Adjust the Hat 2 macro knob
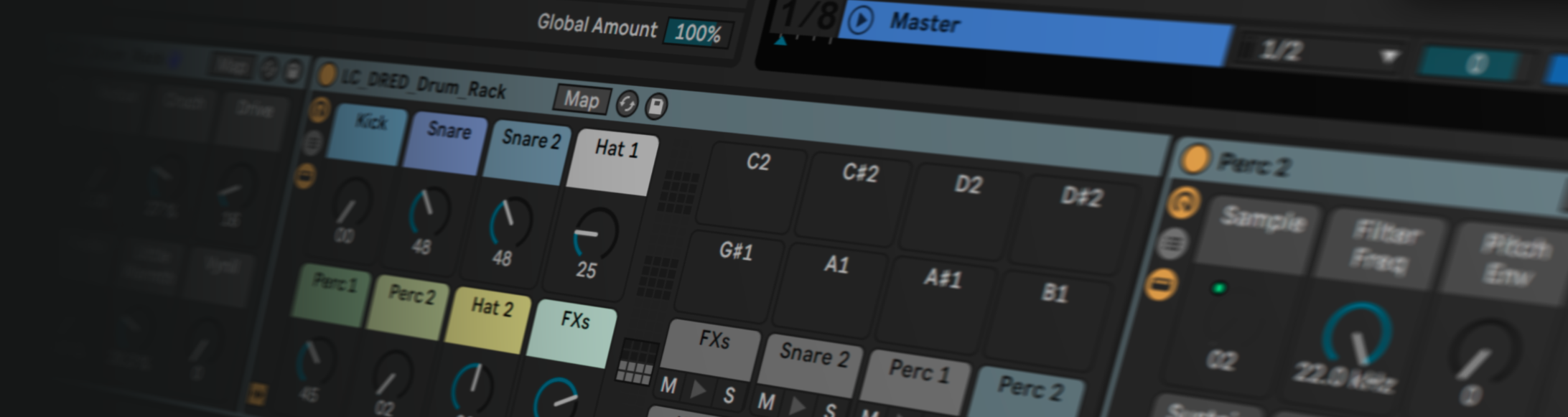The width and height of the screenshot is (1568, 417). (472, 388)
